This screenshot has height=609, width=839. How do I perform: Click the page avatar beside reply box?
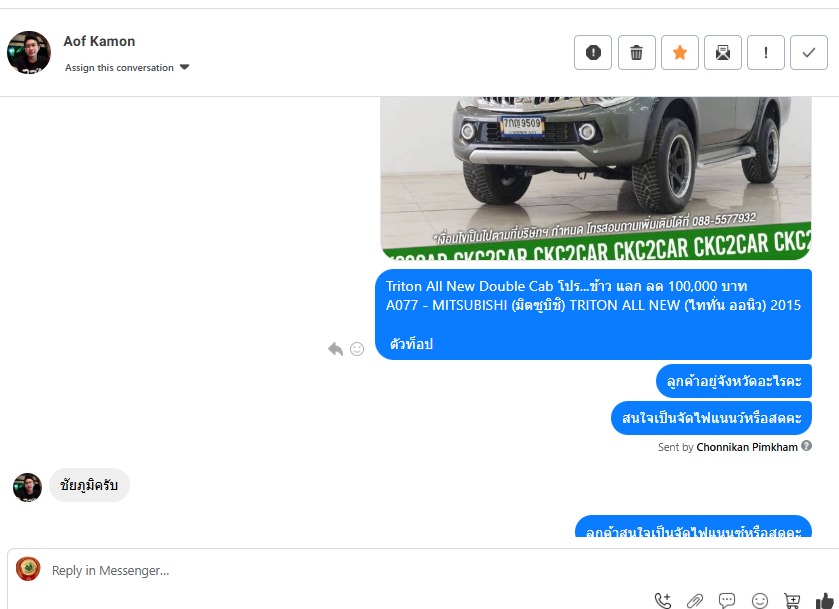[28, 568]
